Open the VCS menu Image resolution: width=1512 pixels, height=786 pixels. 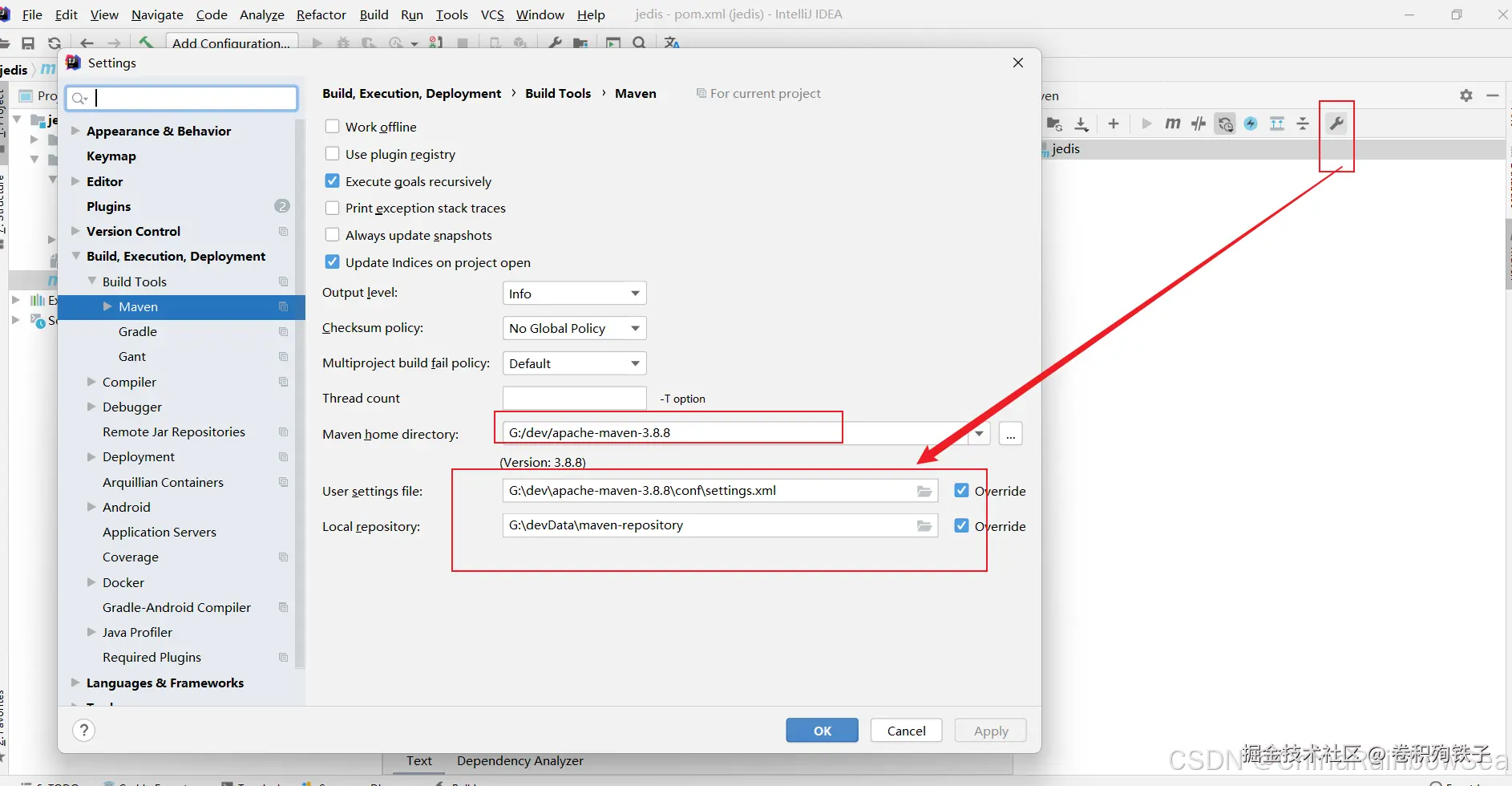pyautogui.click(x=492, y=14)
